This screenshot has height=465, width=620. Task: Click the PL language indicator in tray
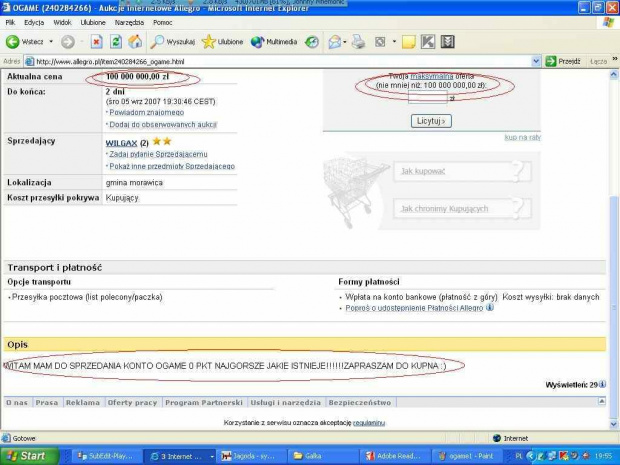tap(519, 456)
